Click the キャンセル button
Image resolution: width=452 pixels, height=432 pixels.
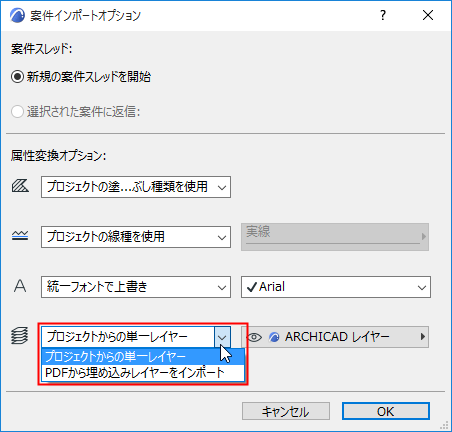[x=286, y=411]
